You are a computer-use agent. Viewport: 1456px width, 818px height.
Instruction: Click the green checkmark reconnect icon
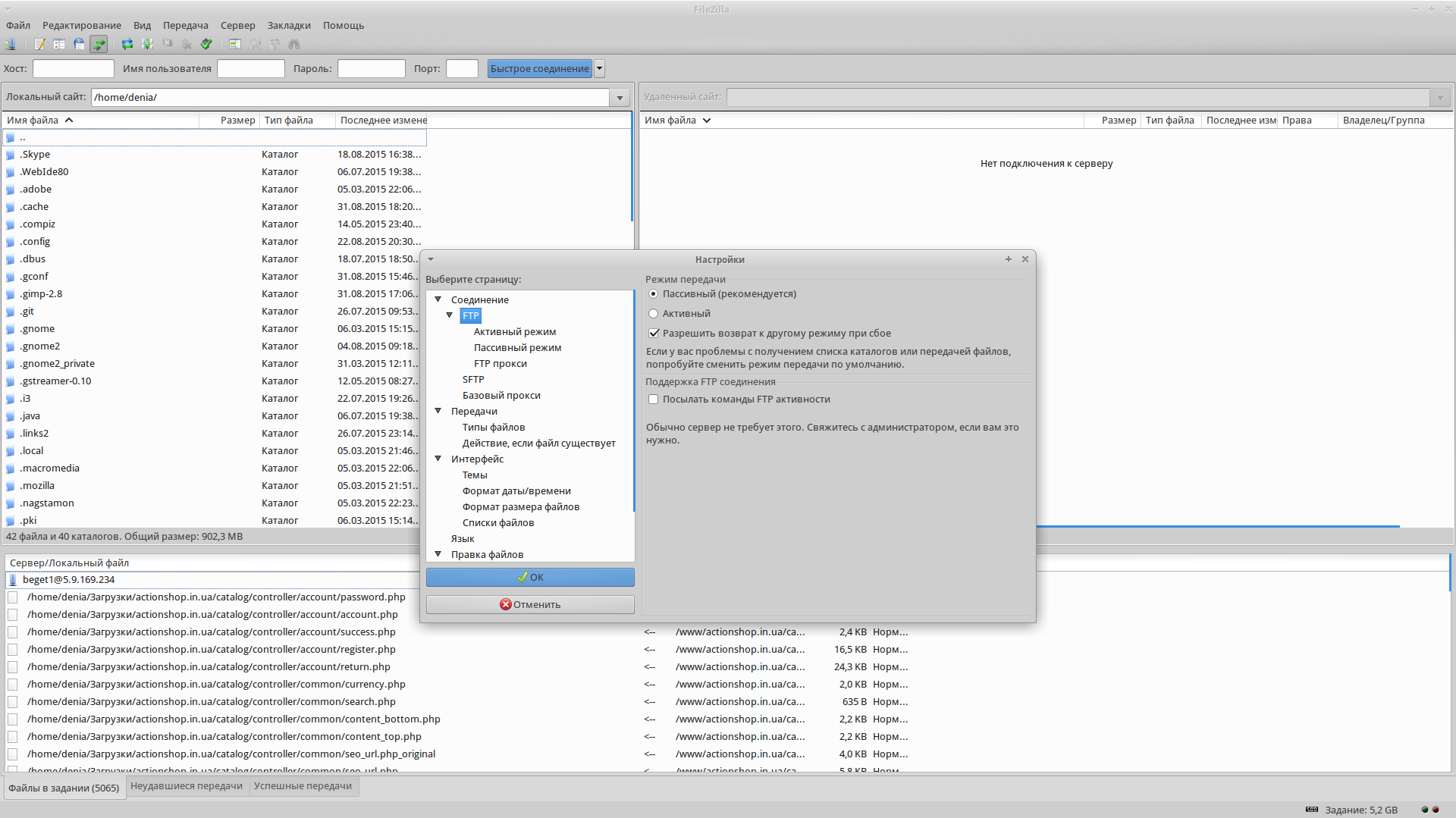pos(206,44)
